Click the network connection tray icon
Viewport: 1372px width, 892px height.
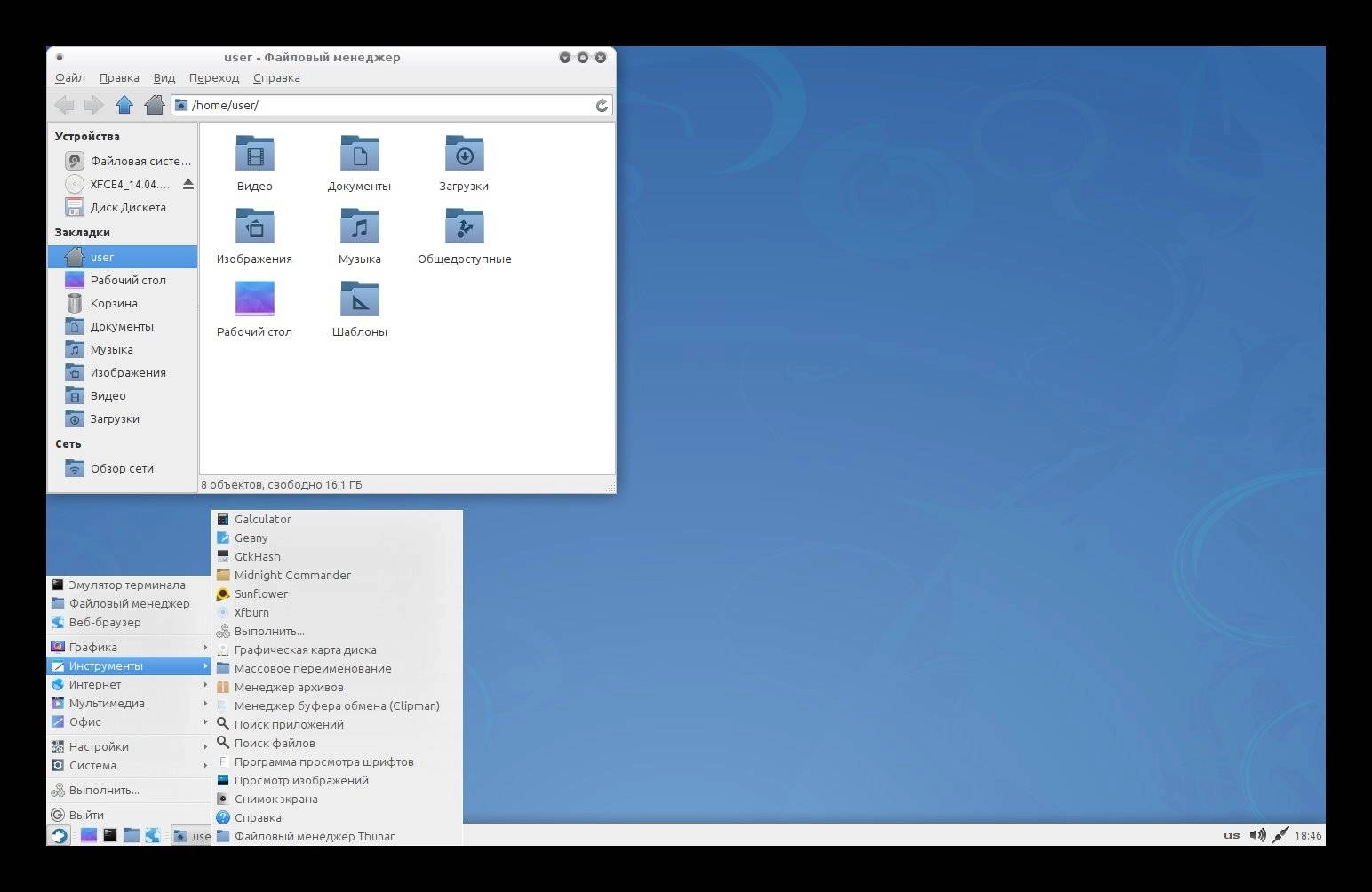[1280, 835]
